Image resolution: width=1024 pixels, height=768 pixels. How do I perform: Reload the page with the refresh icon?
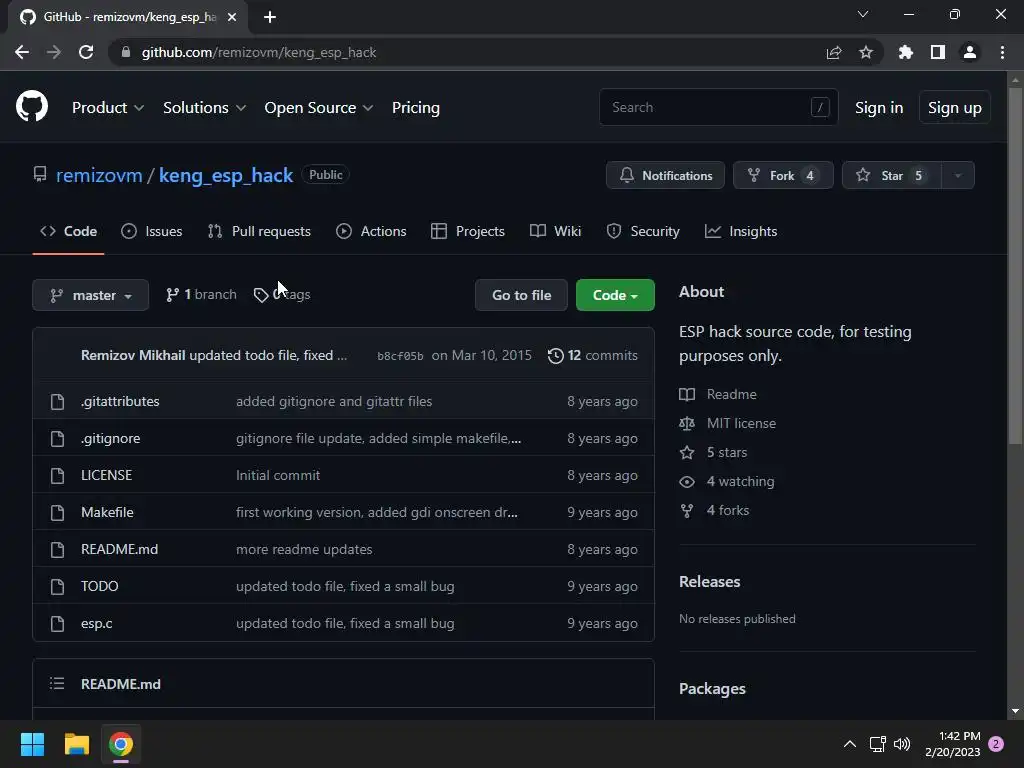pyautogui.click(x=86, y=52)
